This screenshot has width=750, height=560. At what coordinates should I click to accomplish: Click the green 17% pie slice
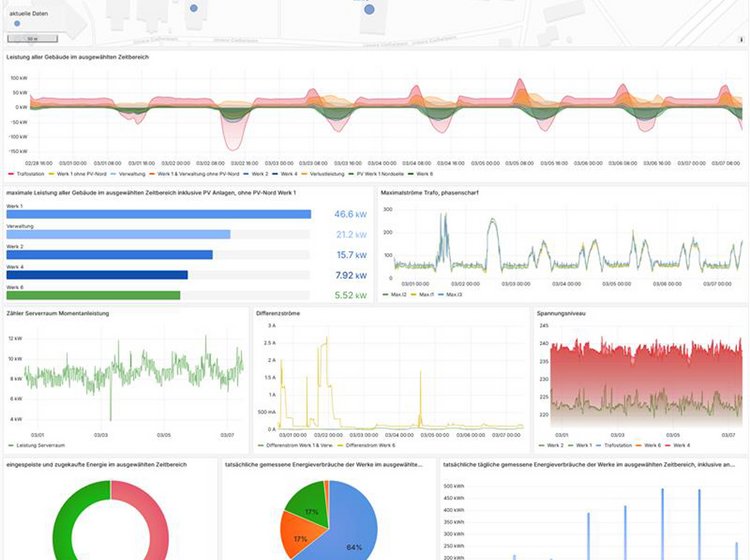tap(309, 504)
